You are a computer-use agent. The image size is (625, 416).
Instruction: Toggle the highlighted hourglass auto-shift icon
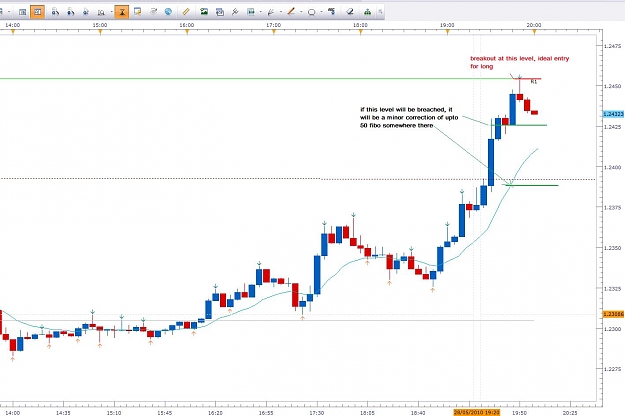click(x=122, y=12)
